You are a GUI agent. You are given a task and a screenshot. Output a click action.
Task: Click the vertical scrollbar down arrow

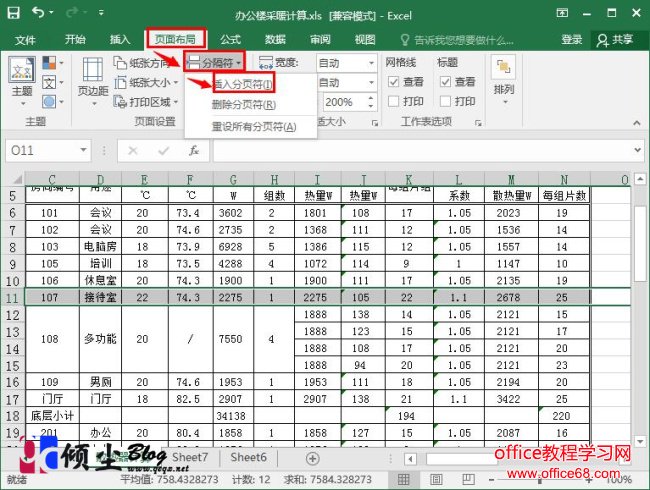[640, 441]
